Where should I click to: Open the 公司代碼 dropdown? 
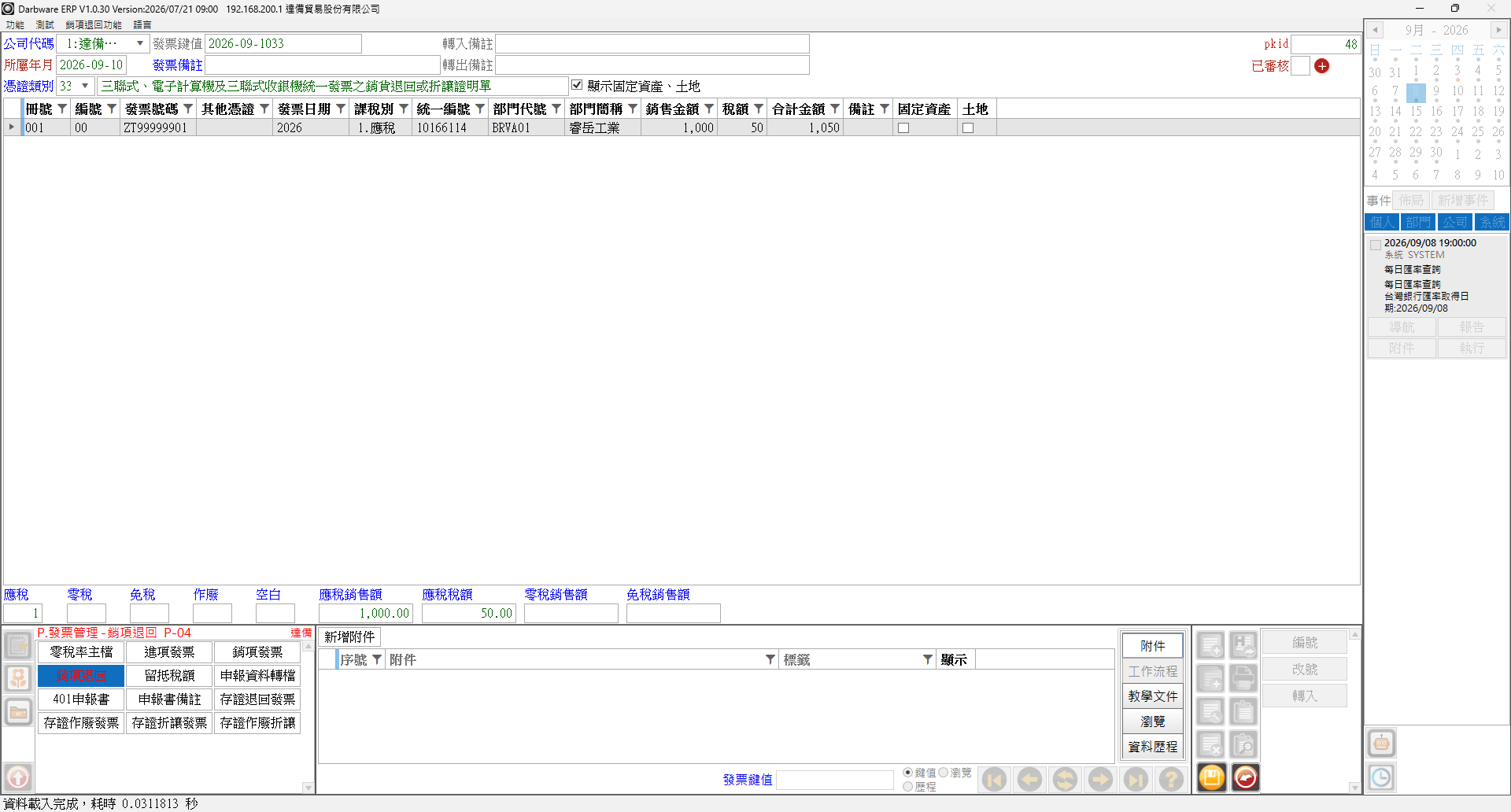point(140,43)
